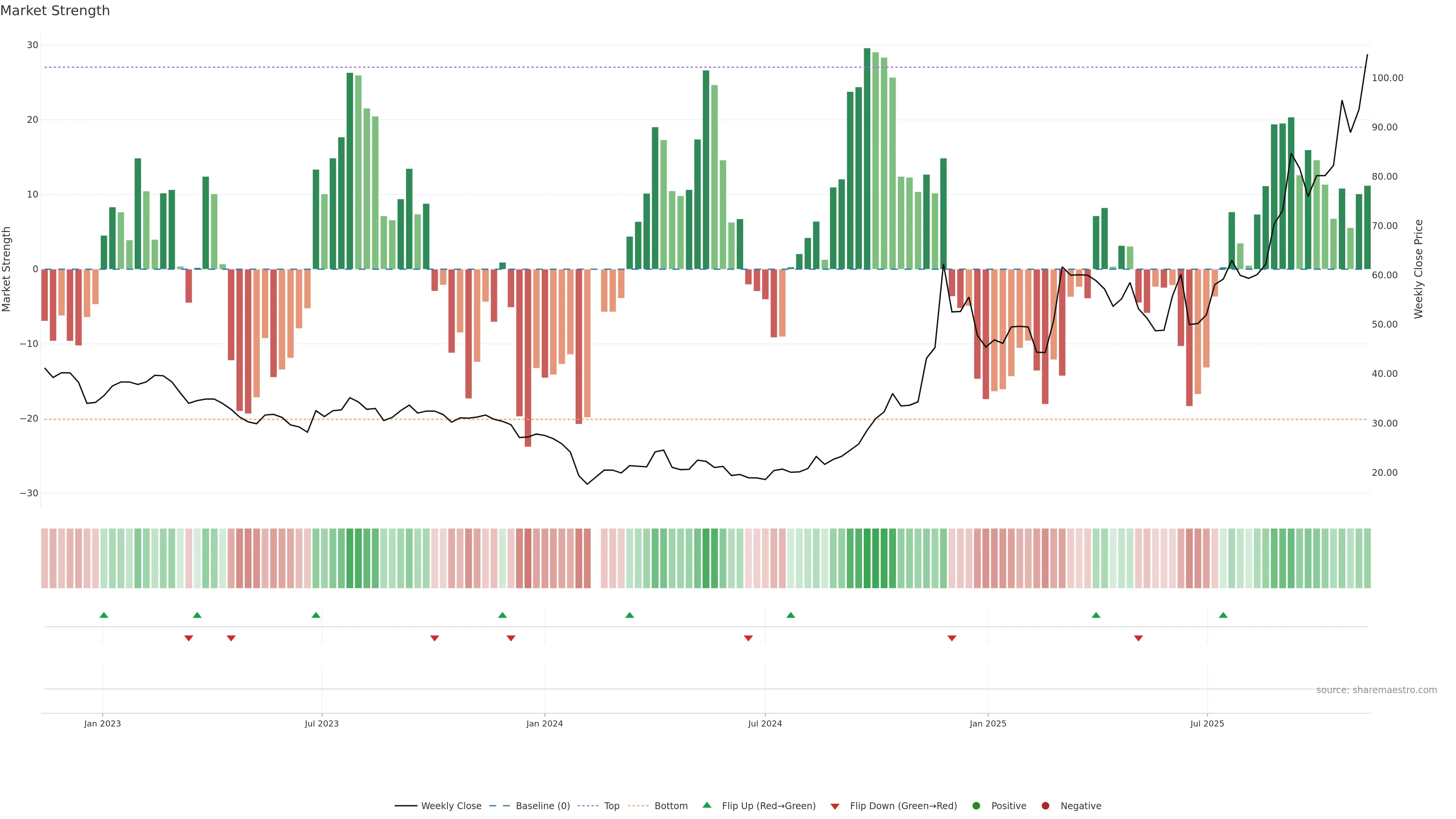Click the Flip Down legend triangle icon
The height and width of the screenshot is (819, 1456).
click(x=835, y=806)
